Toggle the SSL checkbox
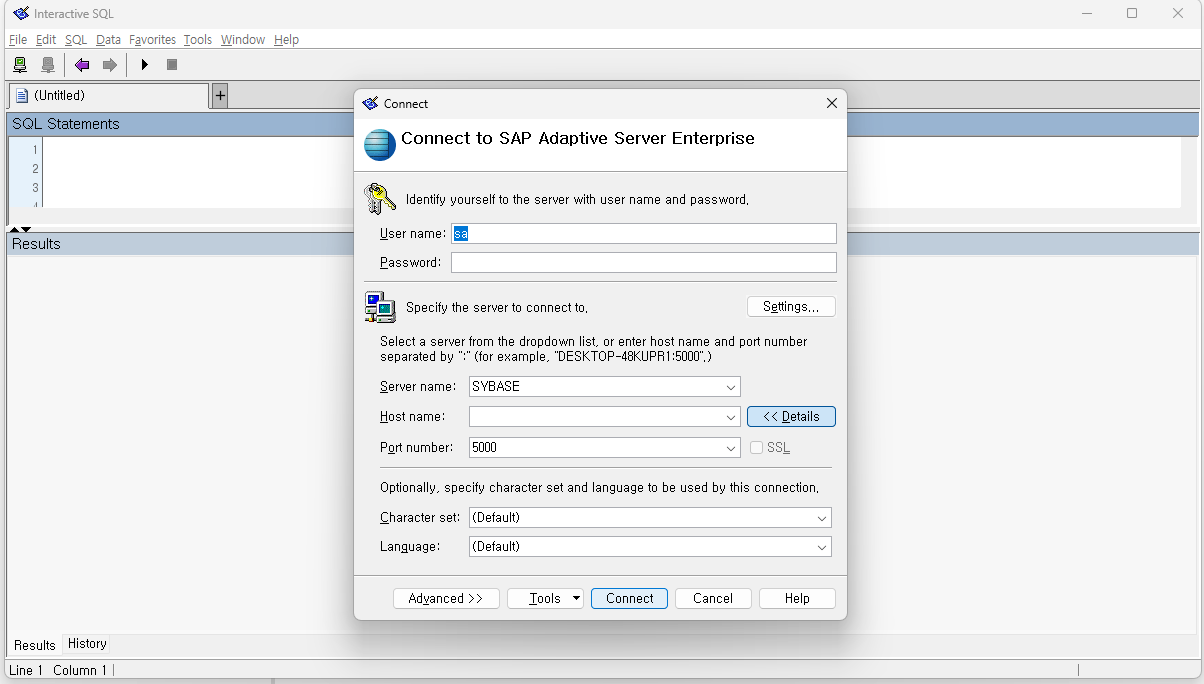Screen dimensions: 1204x684 pos(757,448)
